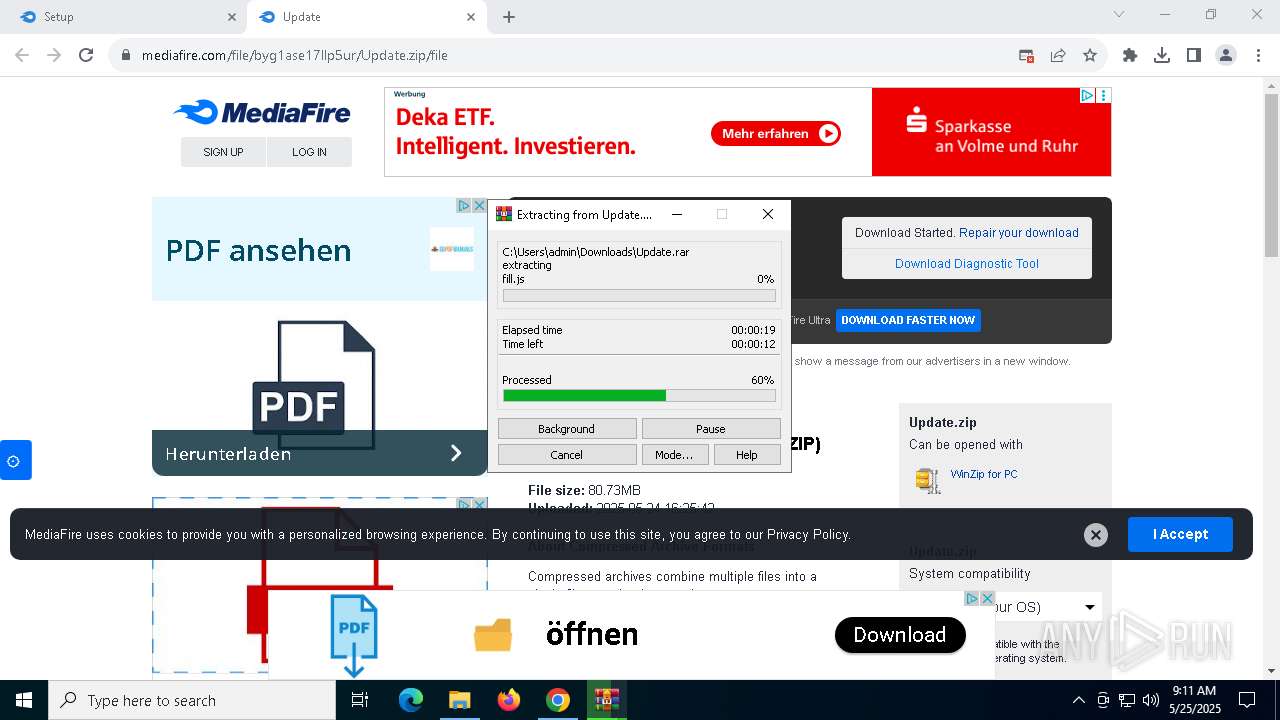Open Chrome downloads icon
The width and height of the screenshot is (1280, 720).
(x=1162, y=56)
